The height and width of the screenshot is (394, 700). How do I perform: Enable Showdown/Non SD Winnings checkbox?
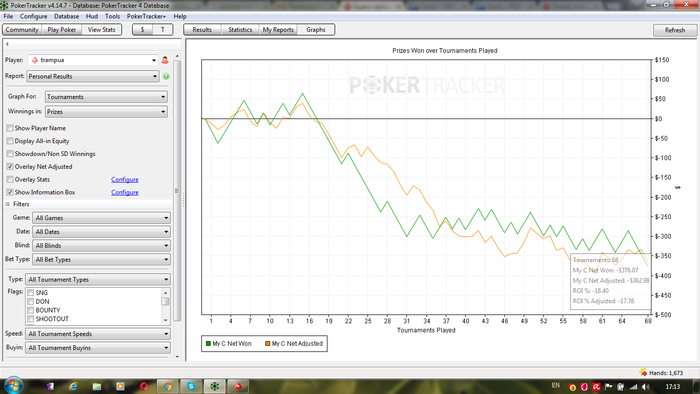tap(10, 154)
